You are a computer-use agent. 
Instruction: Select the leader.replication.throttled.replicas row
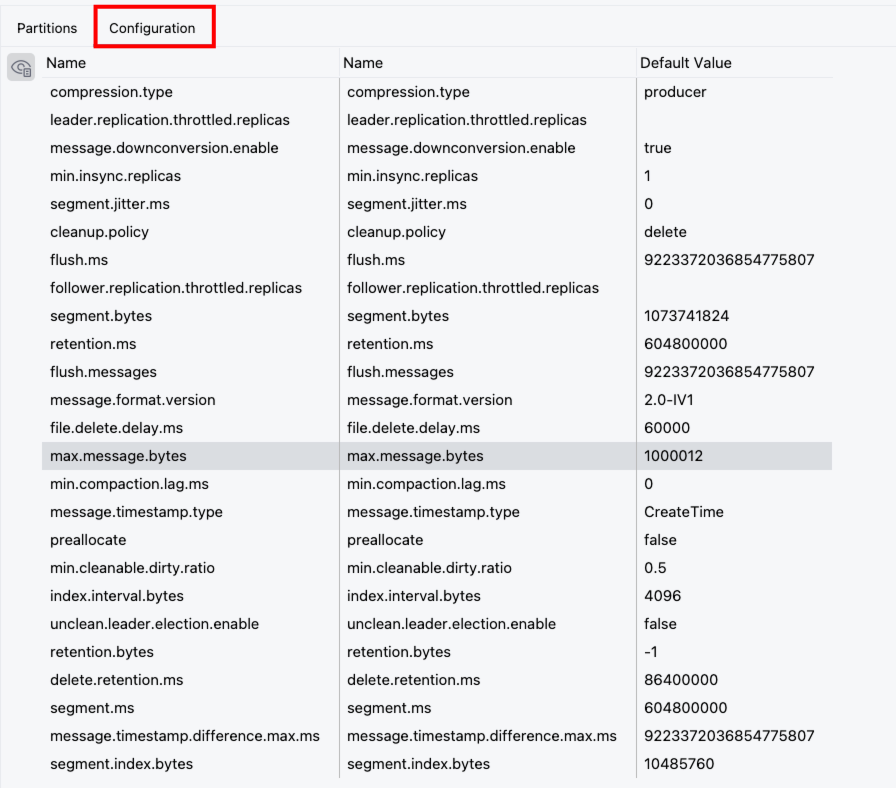tap(169, 120)
